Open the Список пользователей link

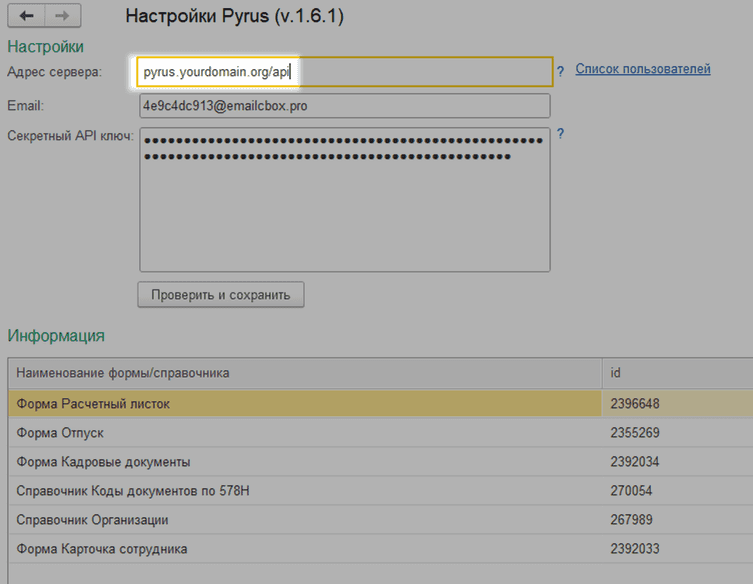pyautogui.click(x=643, y=69)
